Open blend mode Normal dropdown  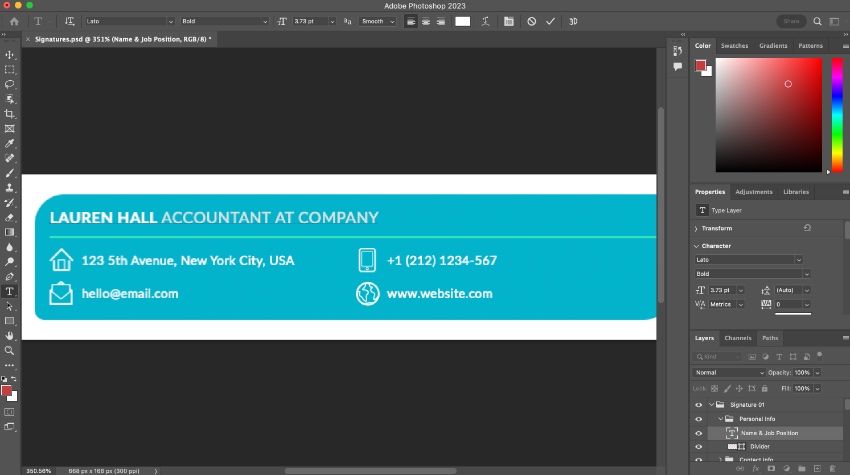(729, 373)
